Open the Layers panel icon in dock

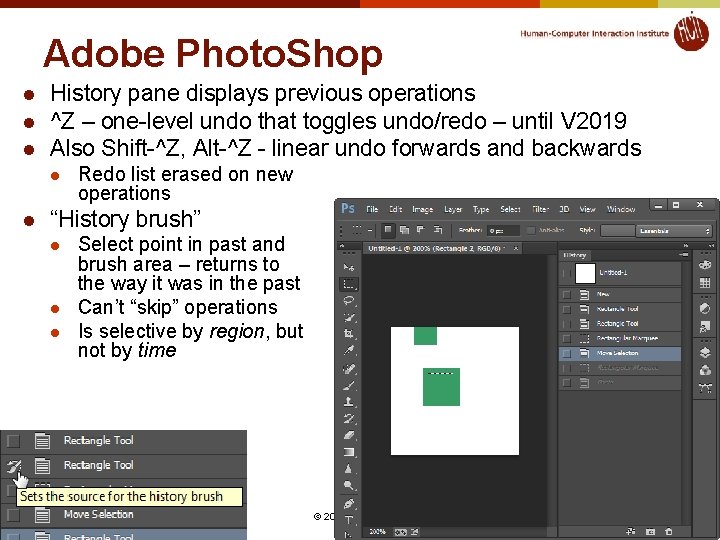pyautogui.click(x=705, y=352)
